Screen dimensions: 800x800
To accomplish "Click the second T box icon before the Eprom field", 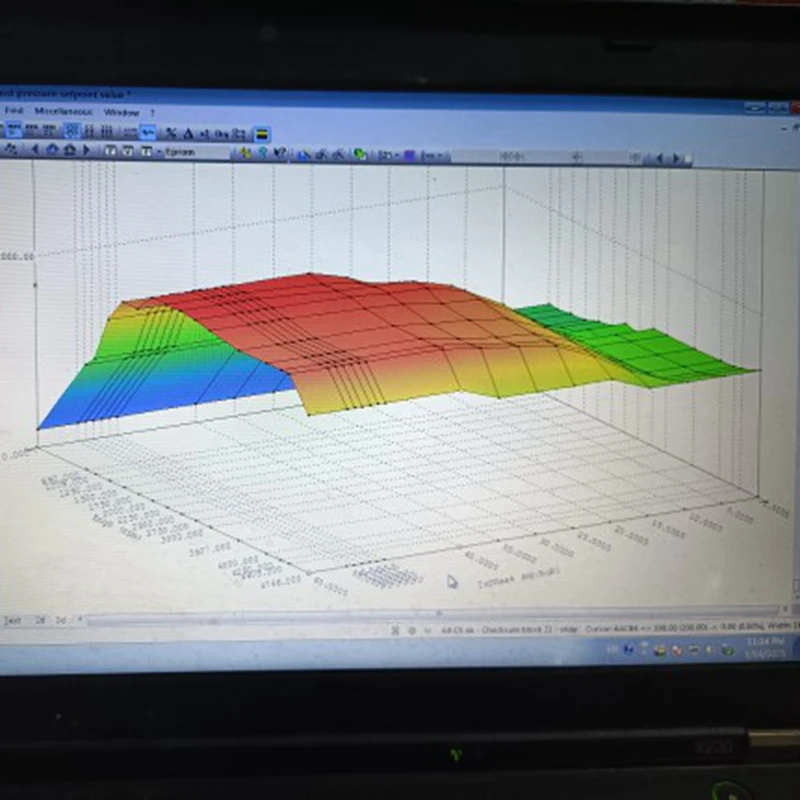I will tap(128, 151).
